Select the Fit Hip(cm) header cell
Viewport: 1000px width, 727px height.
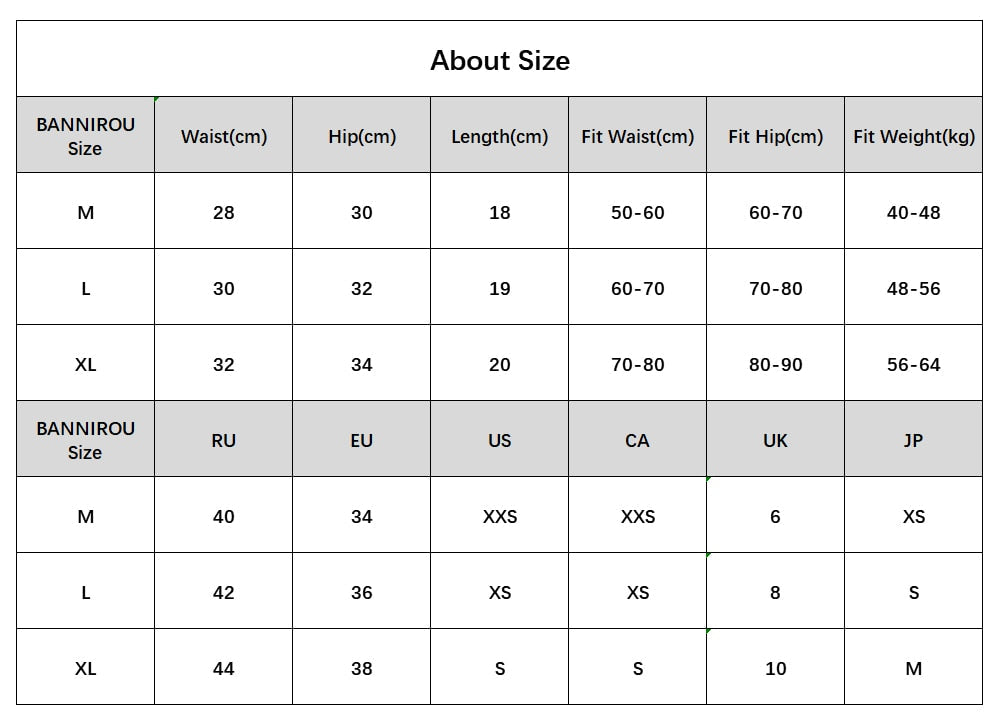click(x=775, y=137)
